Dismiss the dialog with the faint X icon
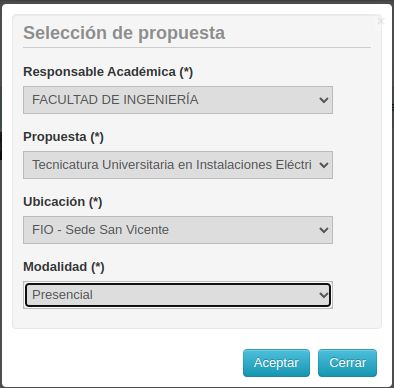The image size is (394, 388). click(381, 21)
